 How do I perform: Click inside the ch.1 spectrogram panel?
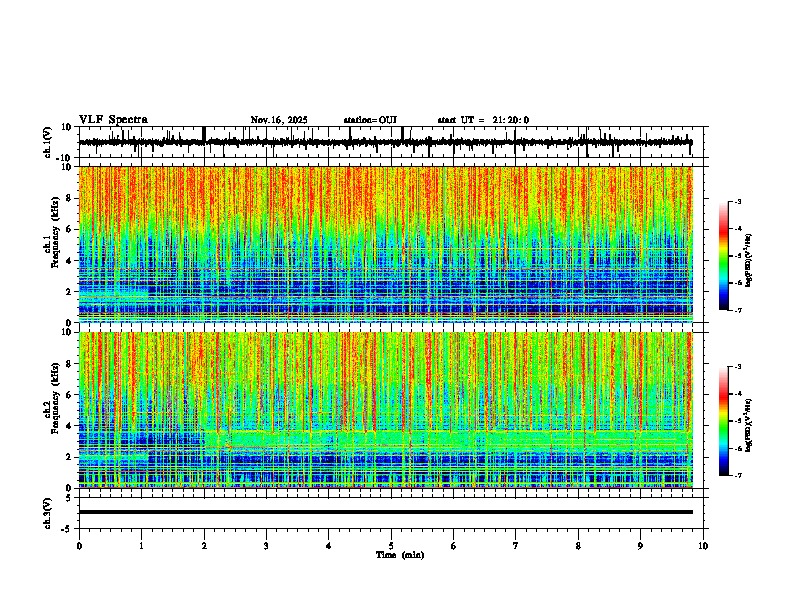point(385,244)
